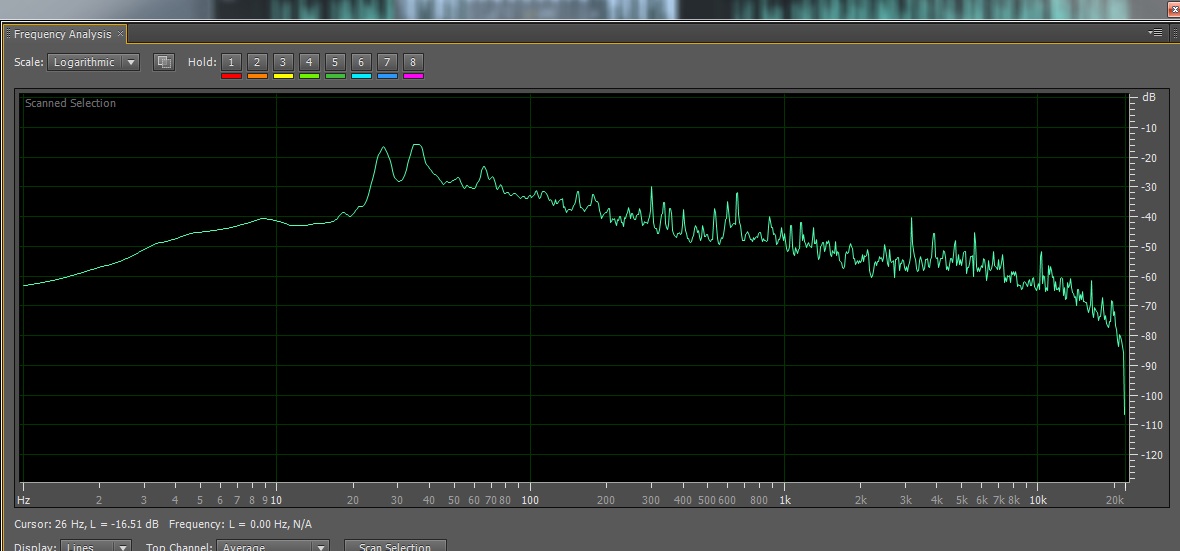The height and width of the screenshot is (551, 1180).
Task: Click the magenta swatch under Hold 8
Action: pos(413,76)
